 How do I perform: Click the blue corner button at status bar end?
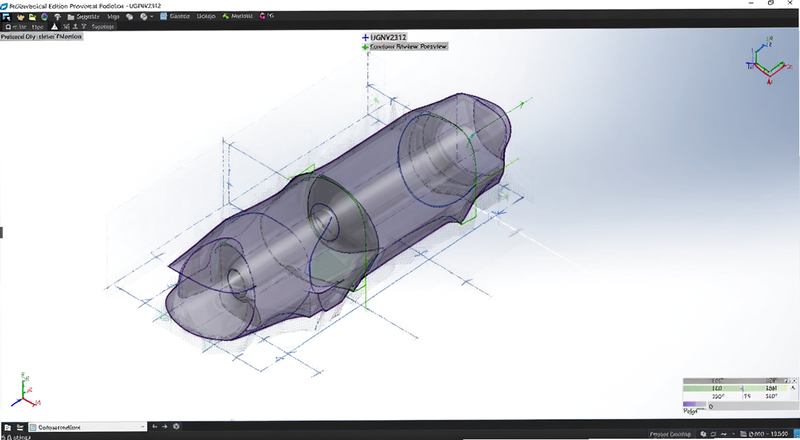(x=797, y=434)
